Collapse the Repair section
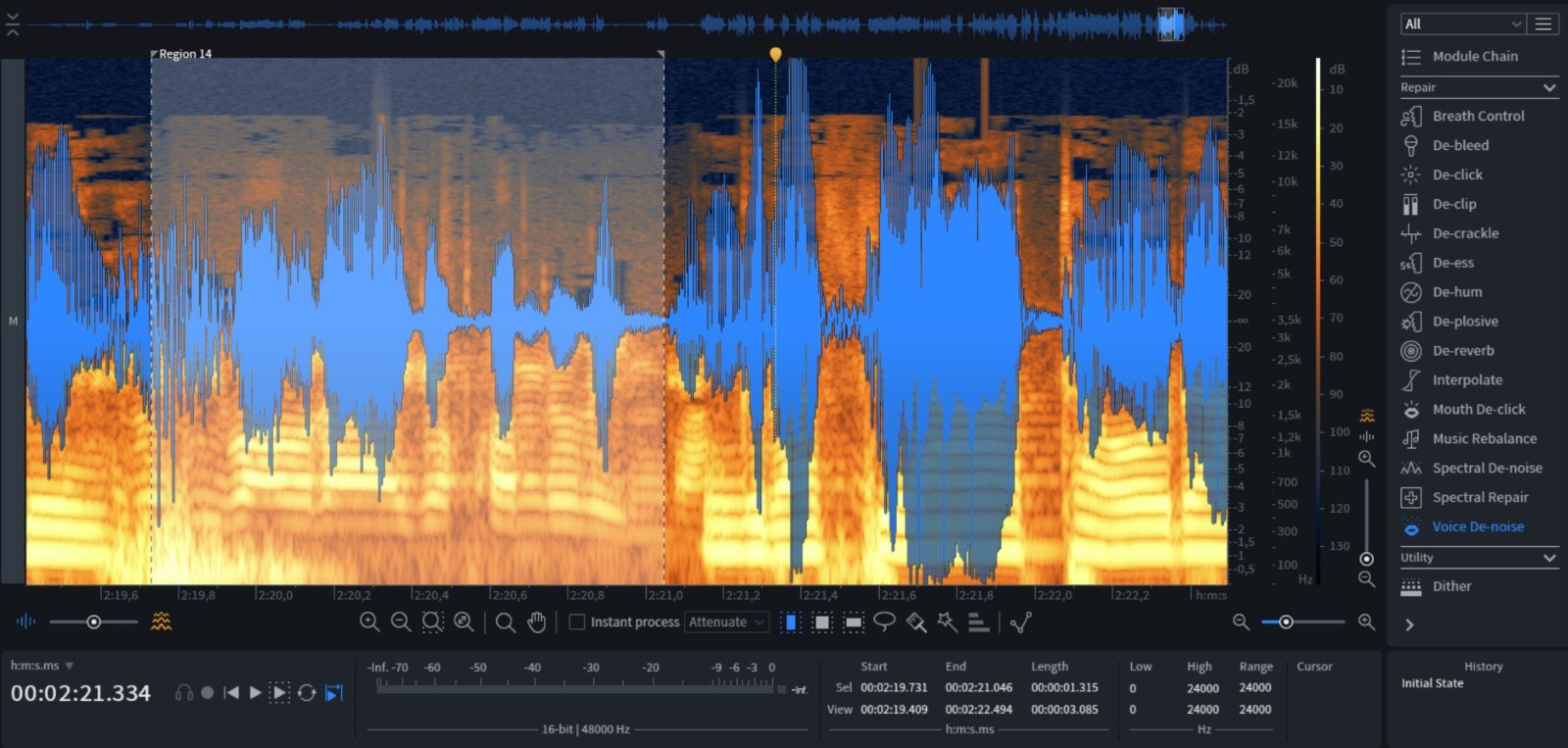Image resolution: width=1568 pixels, height=748 pixels. click(1549, 87)
